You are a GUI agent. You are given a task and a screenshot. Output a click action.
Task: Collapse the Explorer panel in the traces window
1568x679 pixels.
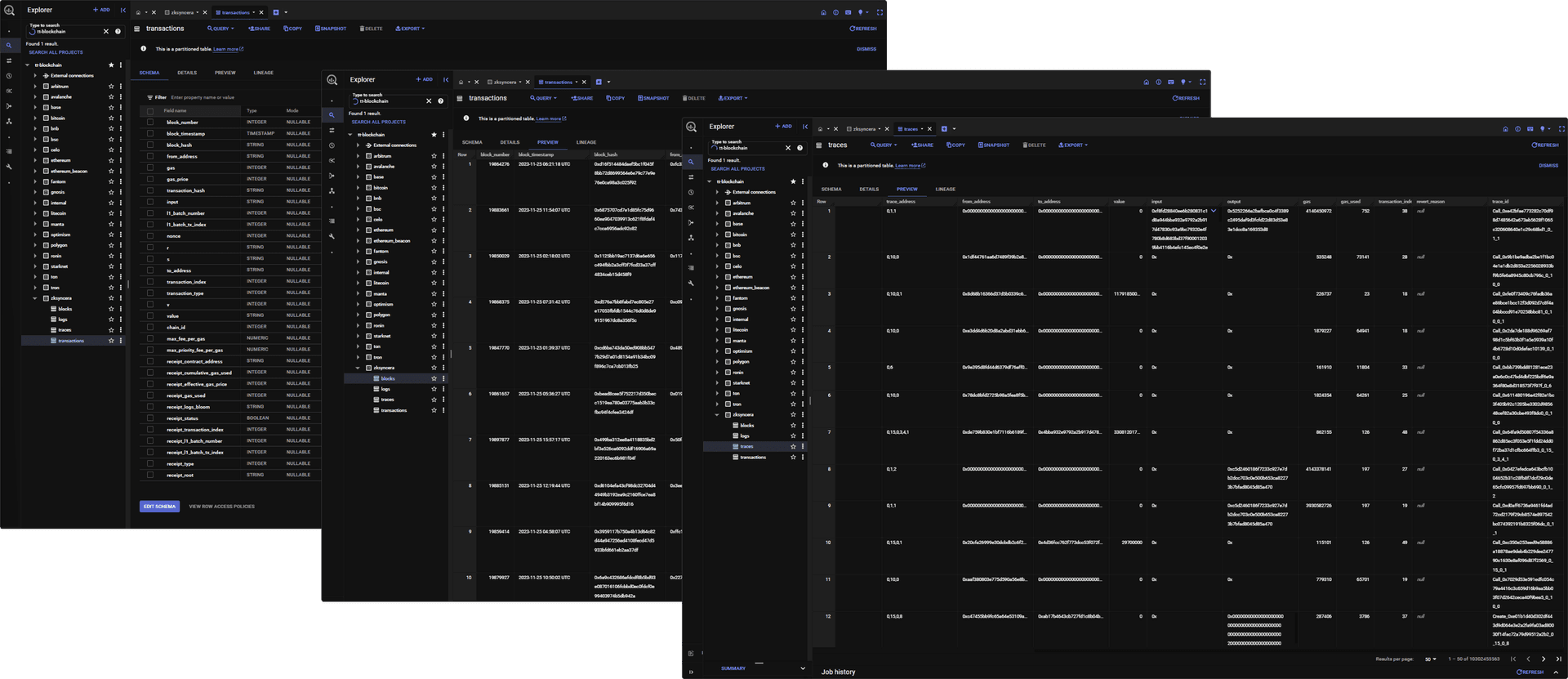coord(805,127)
